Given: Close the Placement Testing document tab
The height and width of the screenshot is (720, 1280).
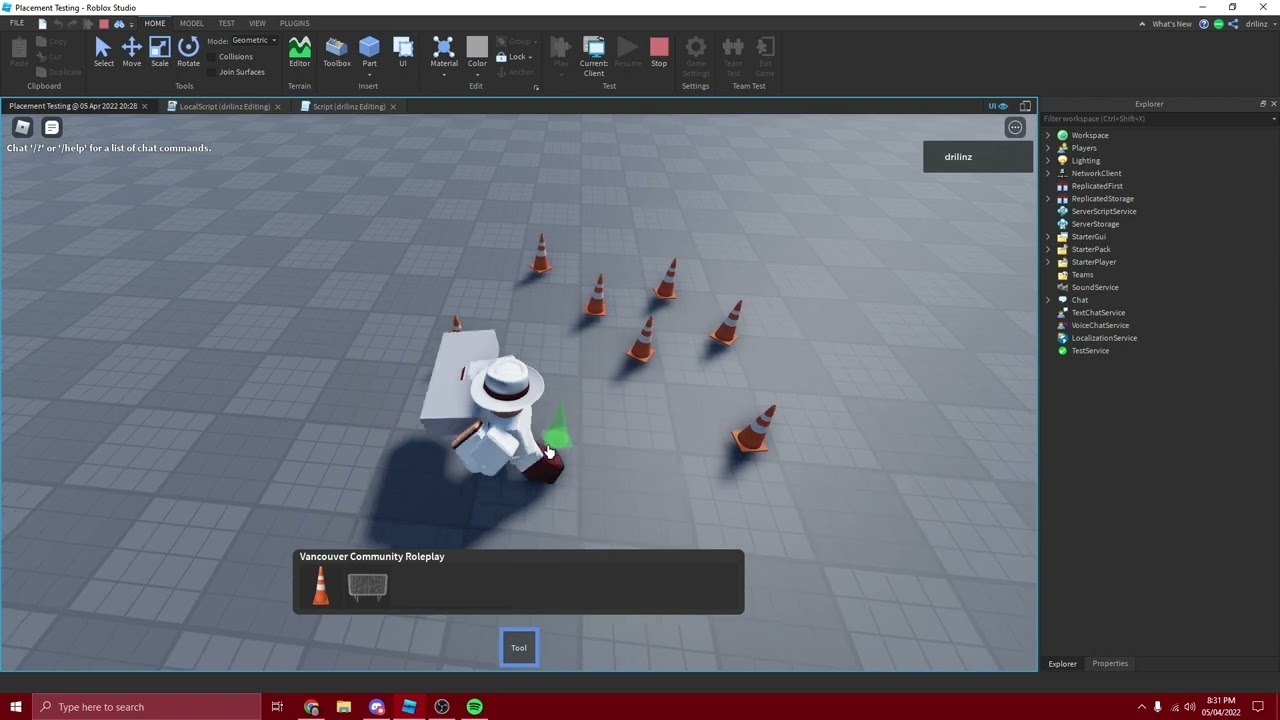Looking at the screenshot, I should pos(144,106).
